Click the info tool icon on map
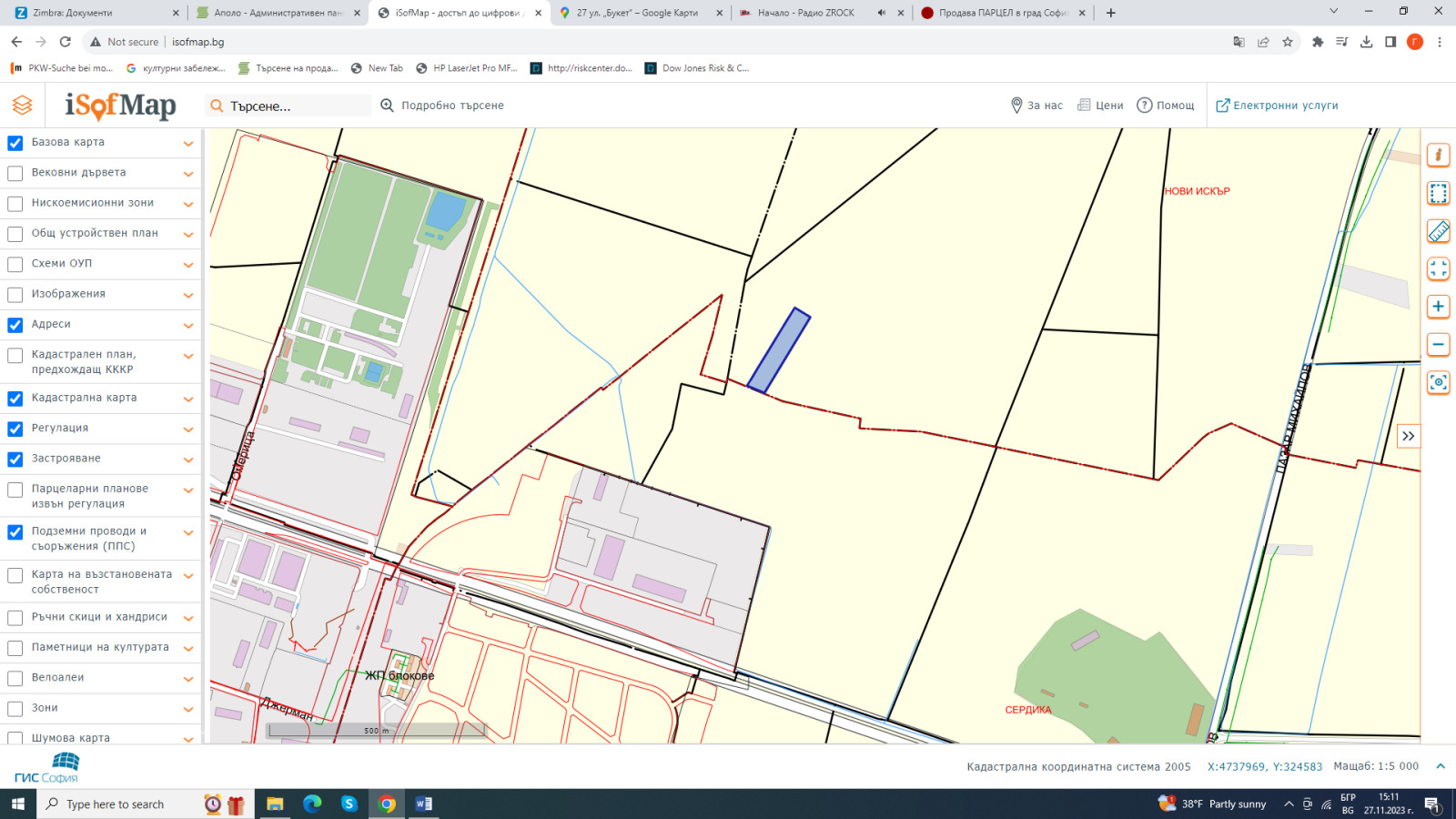This screenshot has width=1456, height=819. [x=1438, y=156]
